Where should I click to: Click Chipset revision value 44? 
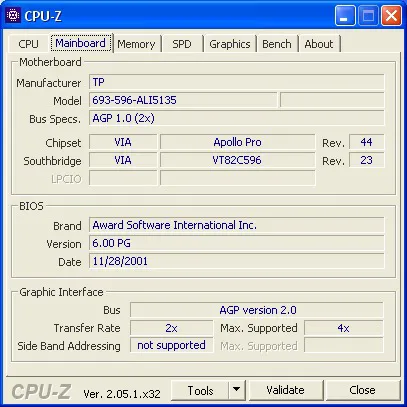point(366,142)
